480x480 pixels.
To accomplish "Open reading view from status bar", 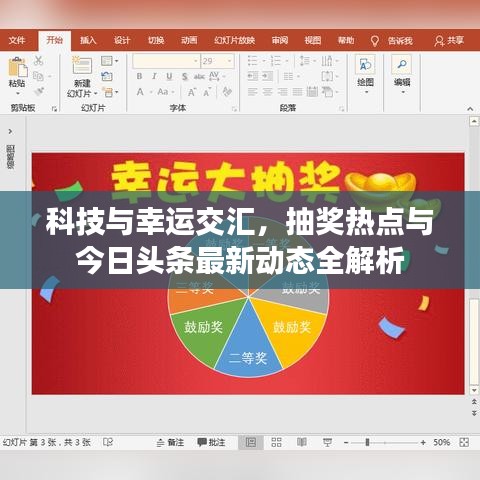I will pos(302,442).
